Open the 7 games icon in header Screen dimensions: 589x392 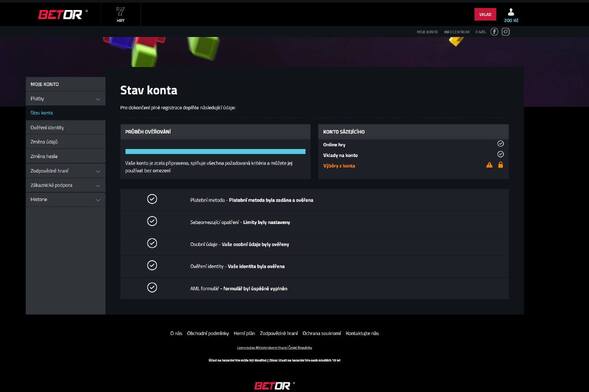(x=120, y=14)
